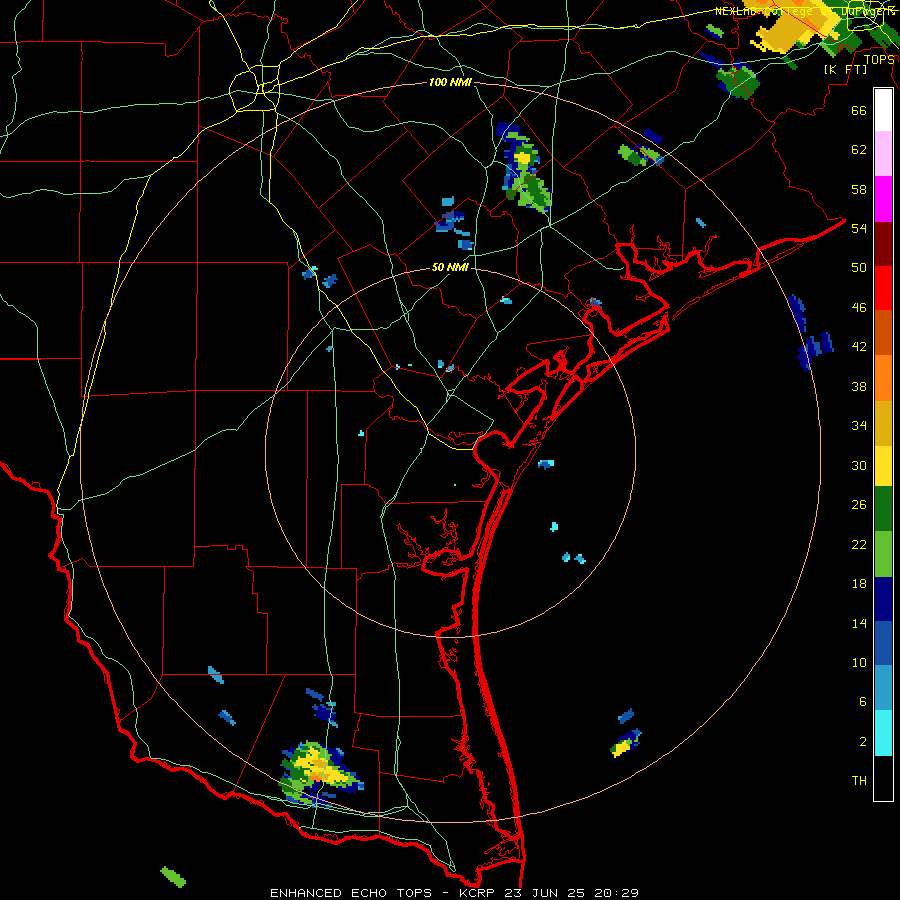The width and height of the screenshot is (900, 900).
Task: Click the 'ENHANCED ECHO TOPS' title at the bottom
Action: [x=351, y=893]
